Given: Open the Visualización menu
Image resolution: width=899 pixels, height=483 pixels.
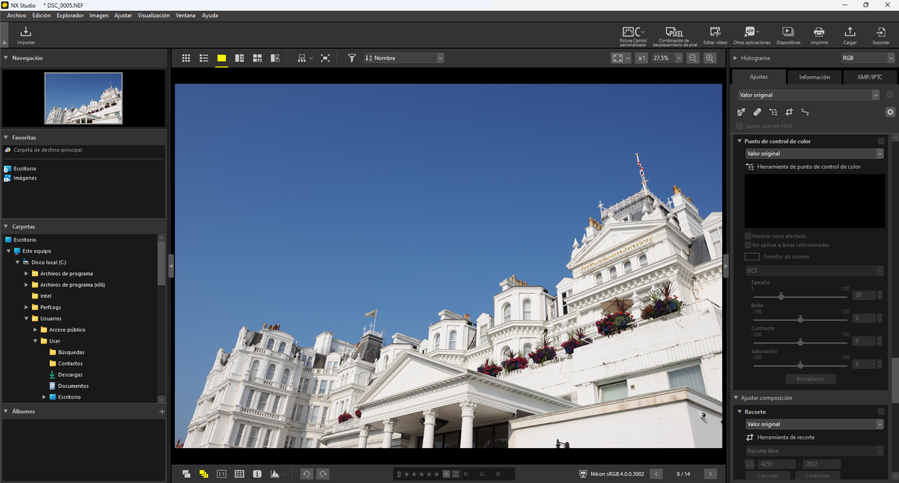Looking at the screenshot, I should (153, 16).
